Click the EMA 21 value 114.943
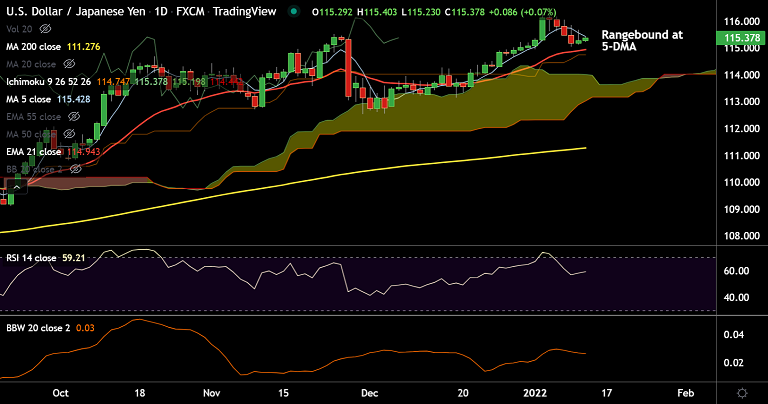 click(83, 151)
